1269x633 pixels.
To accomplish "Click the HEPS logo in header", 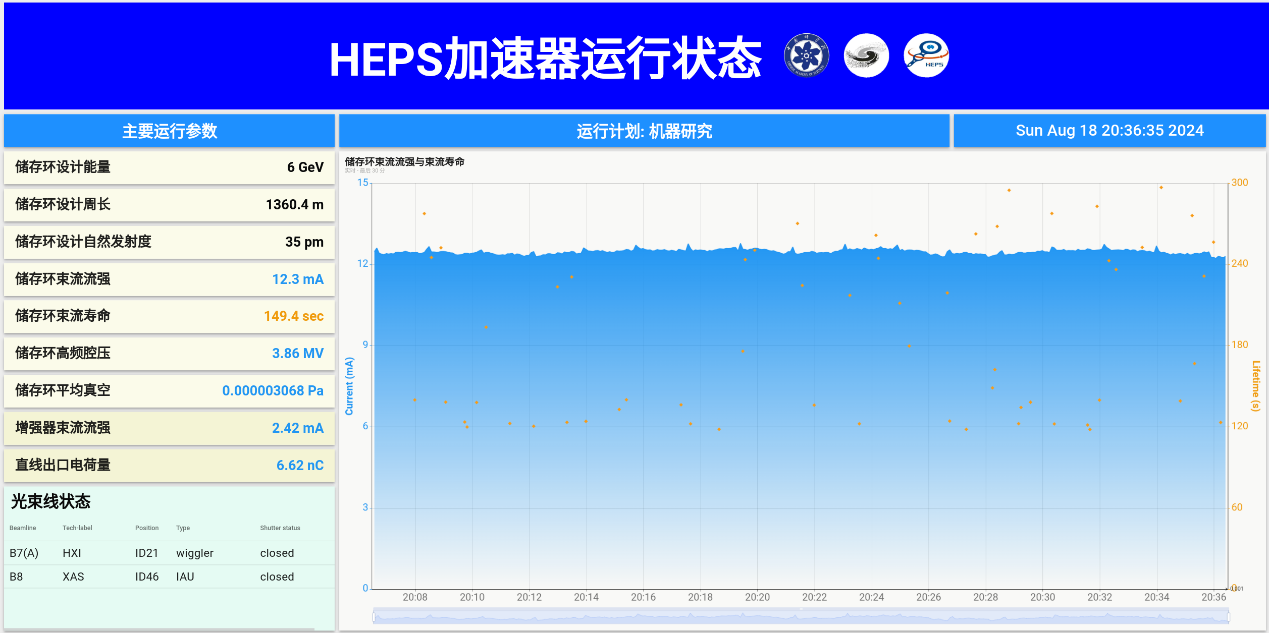I will tap(926, 56).
